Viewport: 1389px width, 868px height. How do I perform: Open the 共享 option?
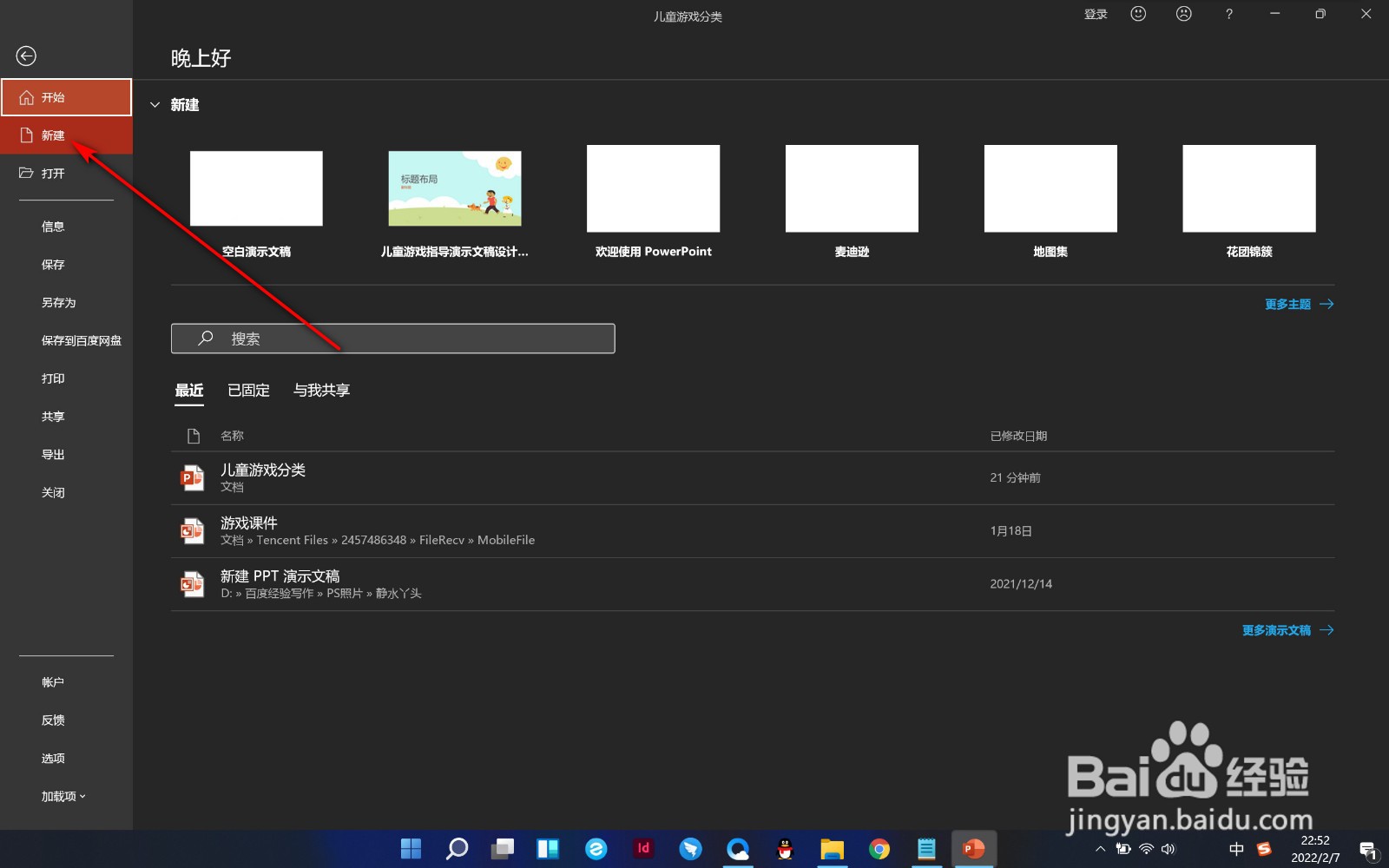click(x=53, y=417)
